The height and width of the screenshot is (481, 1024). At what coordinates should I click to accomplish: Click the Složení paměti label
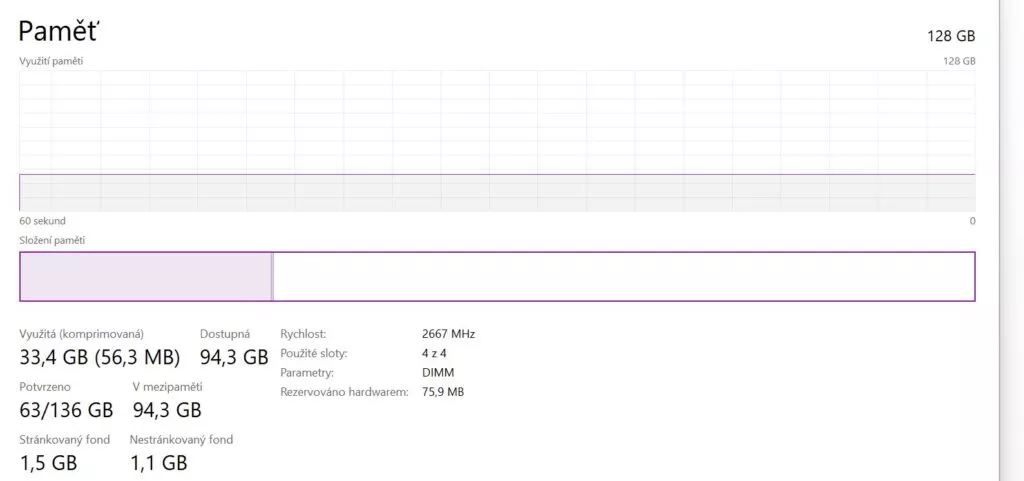pyautogui.click(x=52, y=240)
